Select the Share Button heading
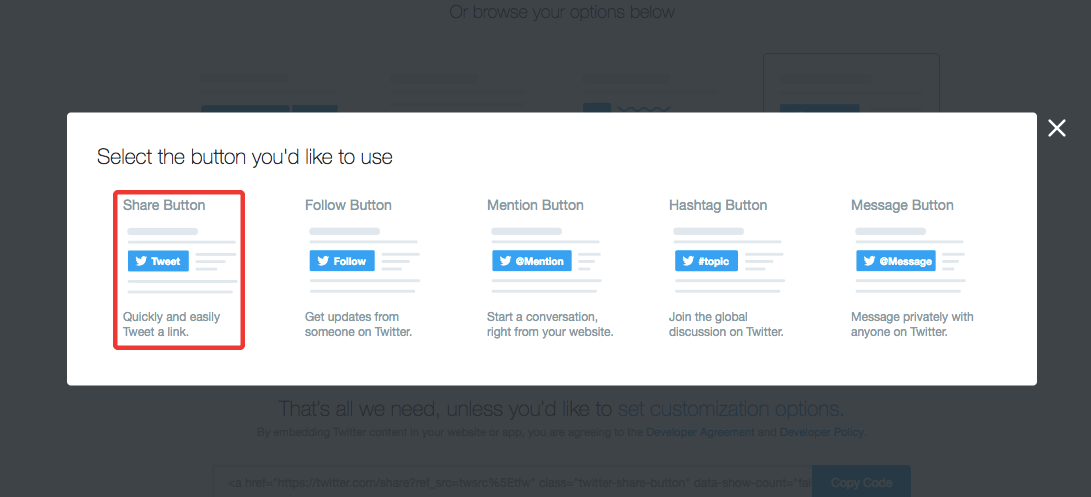This screenshot has height=497, width=1091. (164, 205)
